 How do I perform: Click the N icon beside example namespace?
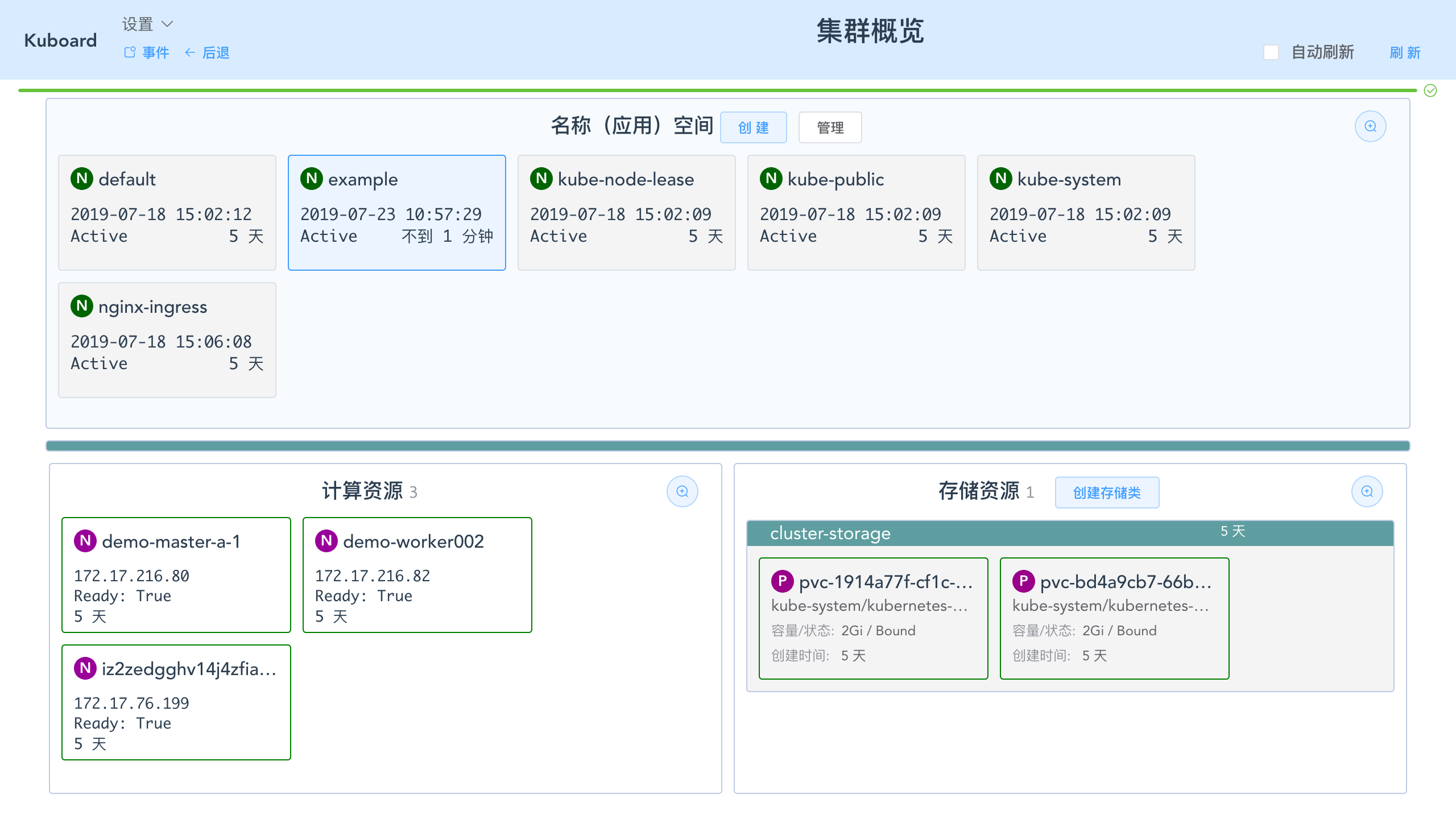click(312, 178)
